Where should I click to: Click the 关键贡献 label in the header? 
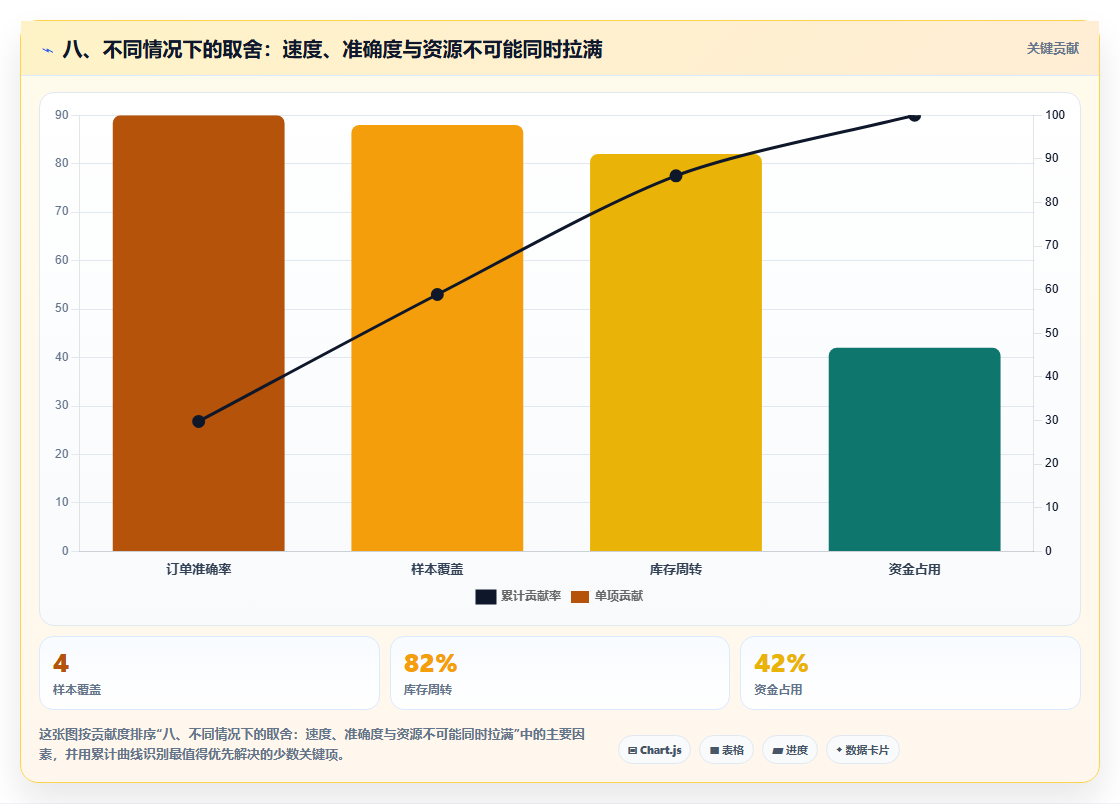[1052, 49]
